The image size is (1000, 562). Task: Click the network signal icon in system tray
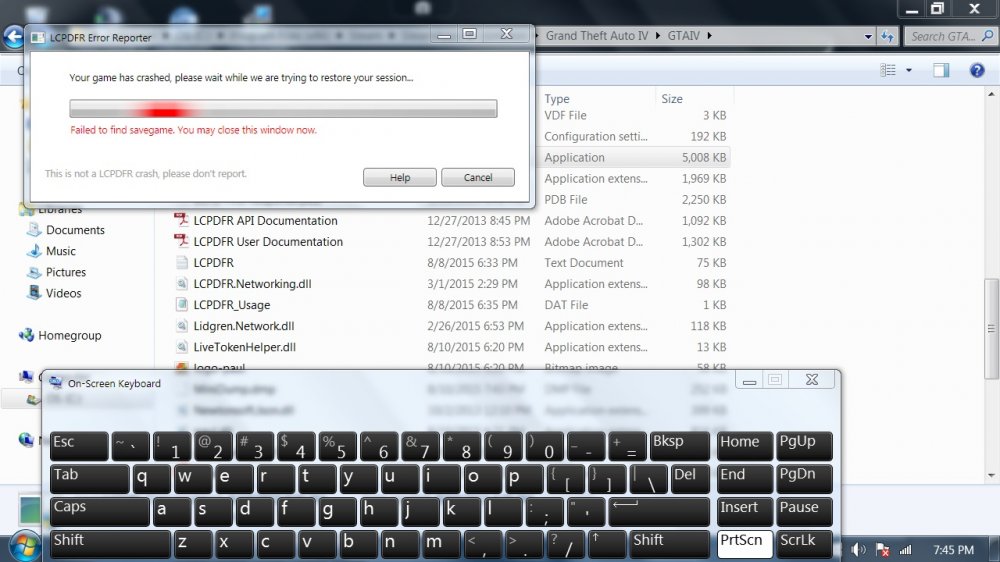tap(906, 549)
